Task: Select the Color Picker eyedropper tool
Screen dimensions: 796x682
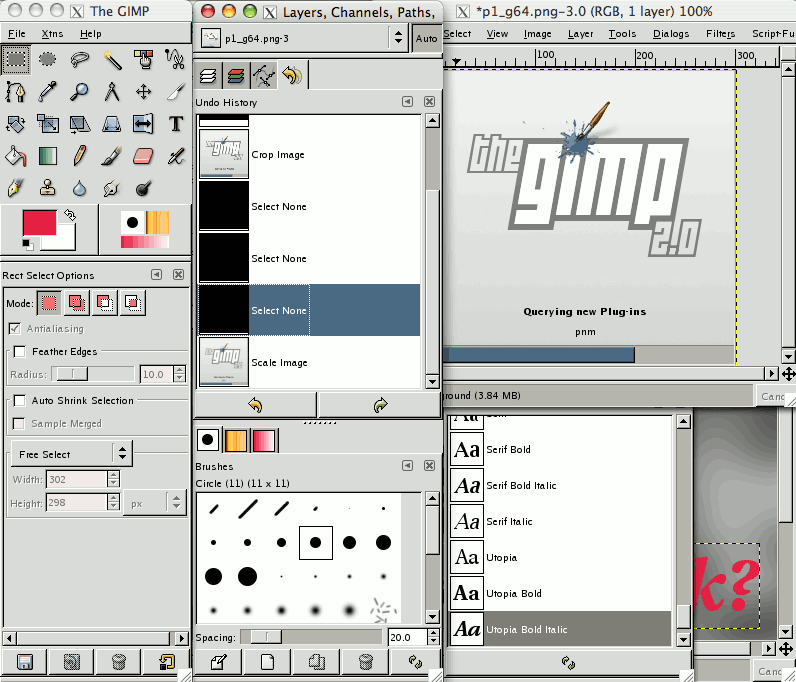Action: (47, 92)
